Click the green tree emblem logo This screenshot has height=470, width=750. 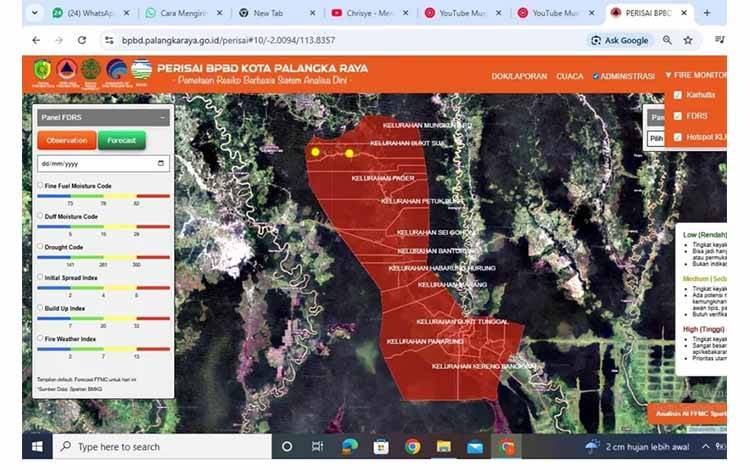pos(90,70)
